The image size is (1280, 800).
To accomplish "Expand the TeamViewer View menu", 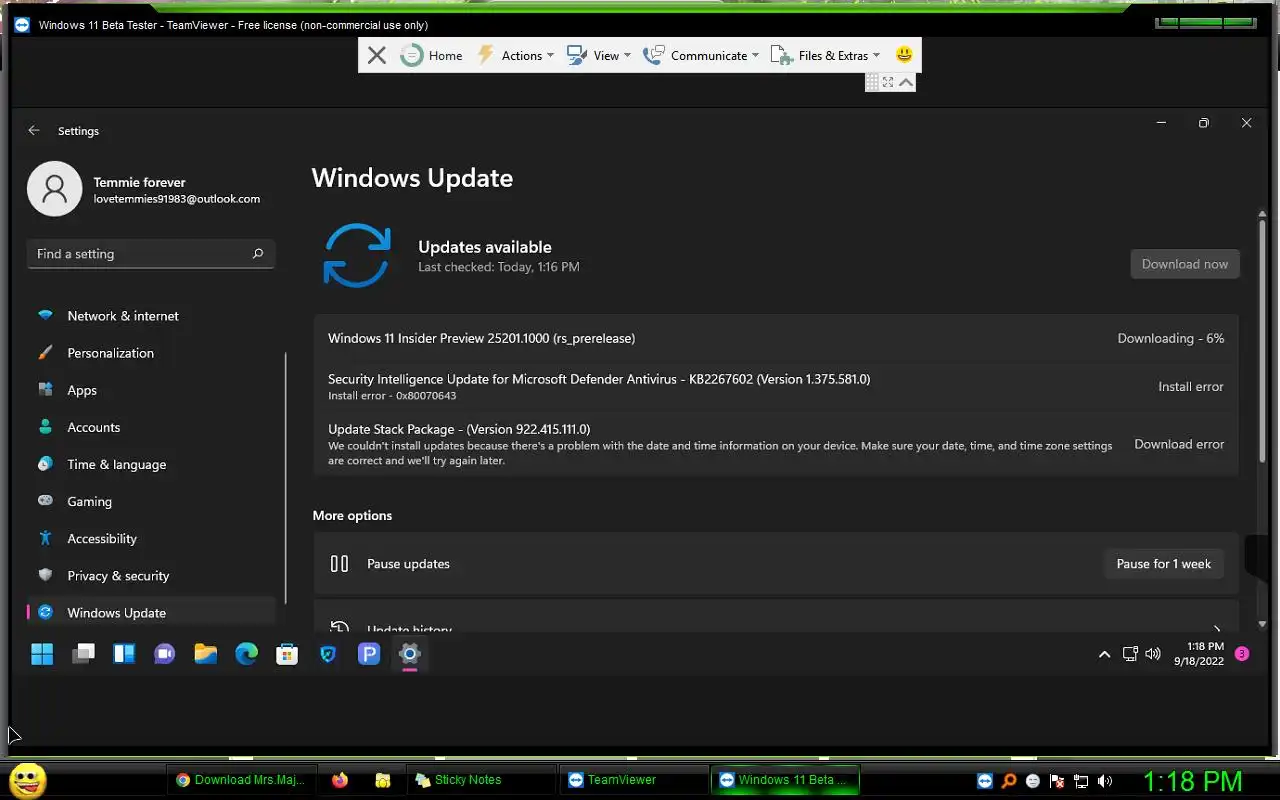I will [598, 56].
